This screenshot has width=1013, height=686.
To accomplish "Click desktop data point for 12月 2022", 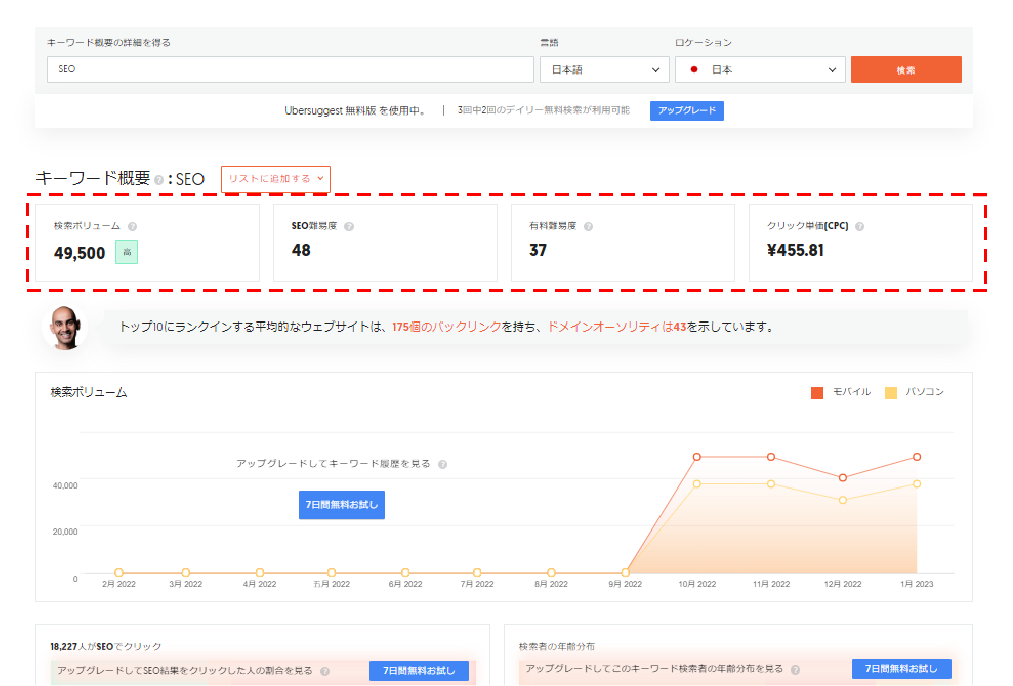I will tap(842, 500).
